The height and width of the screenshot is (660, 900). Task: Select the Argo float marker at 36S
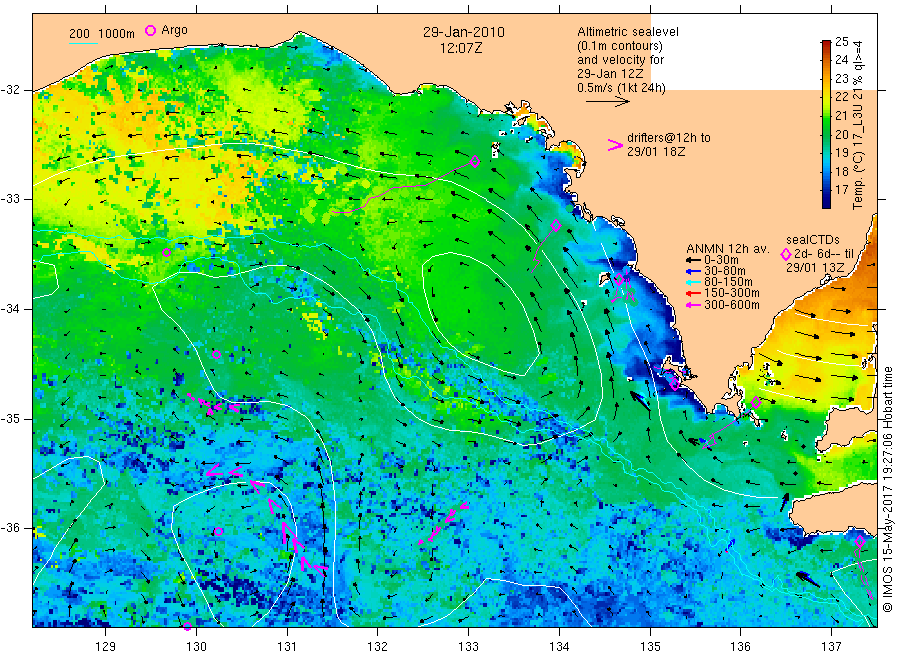tap(218, 531)
